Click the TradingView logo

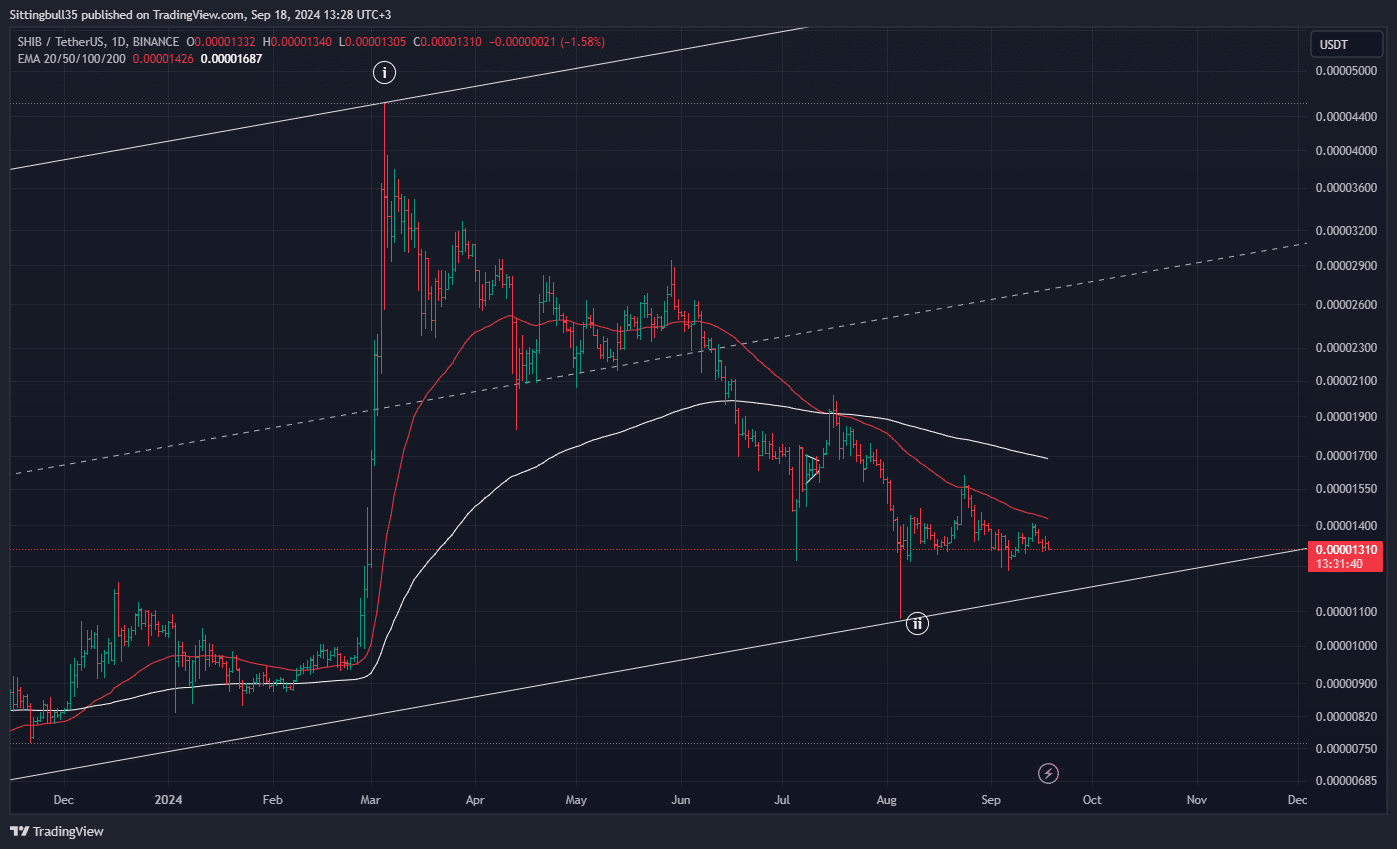57,831
